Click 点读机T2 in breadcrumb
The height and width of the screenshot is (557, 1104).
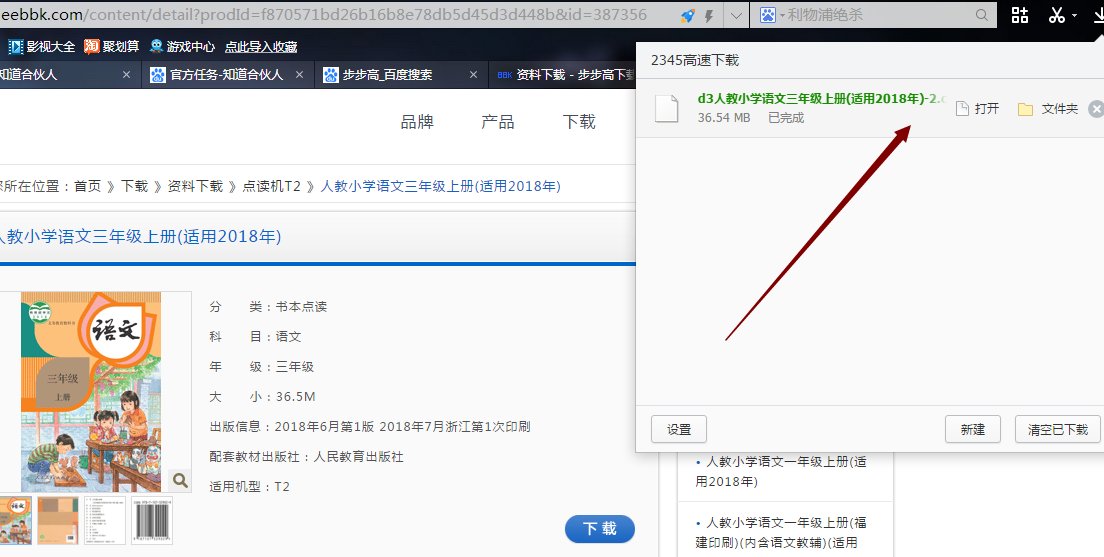[x=272, y=186]
